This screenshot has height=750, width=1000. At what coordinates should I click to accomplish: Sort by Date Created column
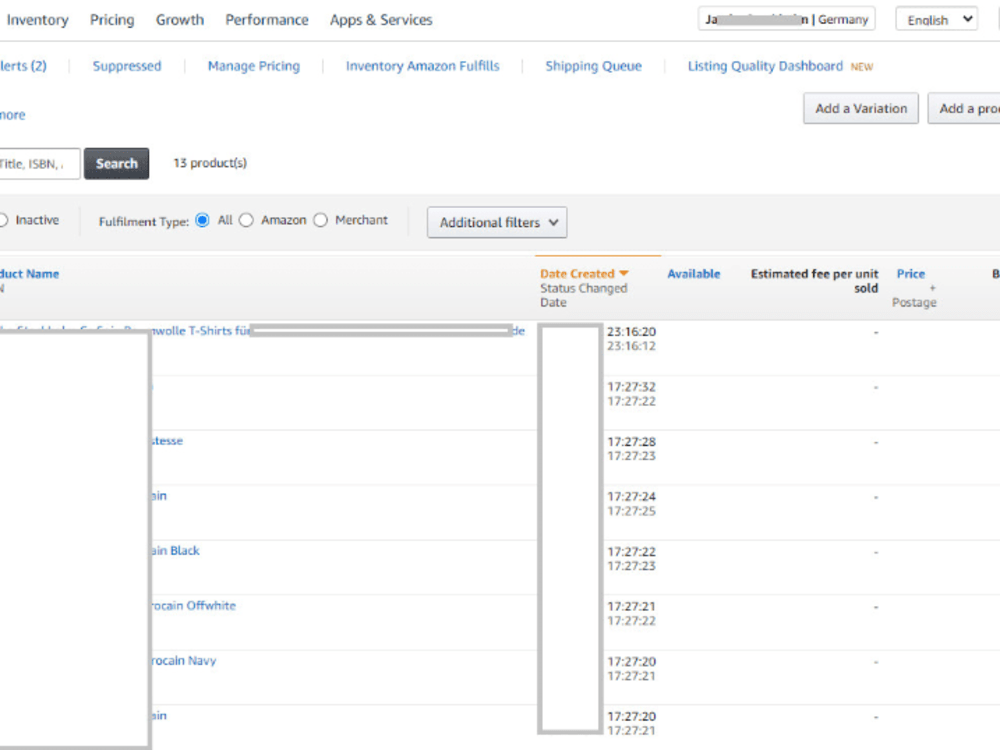(x=577, y=274)
